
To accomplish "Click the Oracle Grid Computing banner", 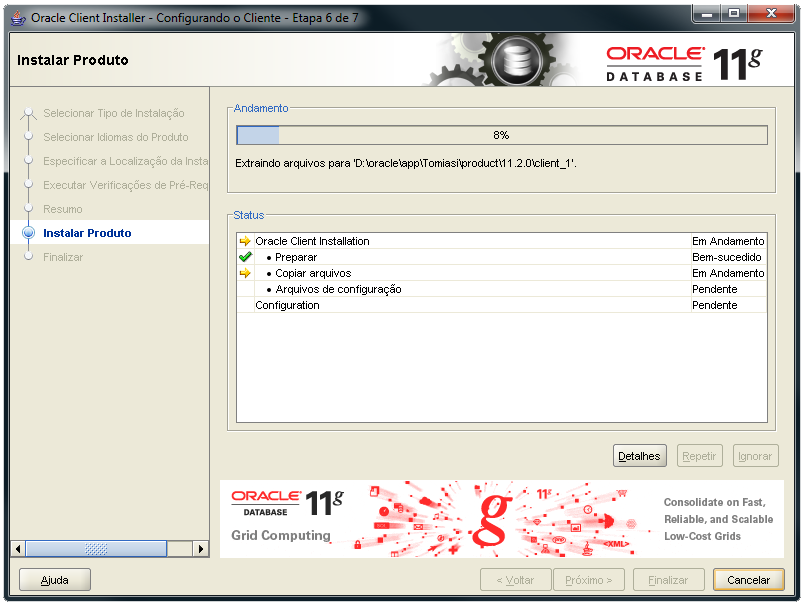I will [501, 518].
